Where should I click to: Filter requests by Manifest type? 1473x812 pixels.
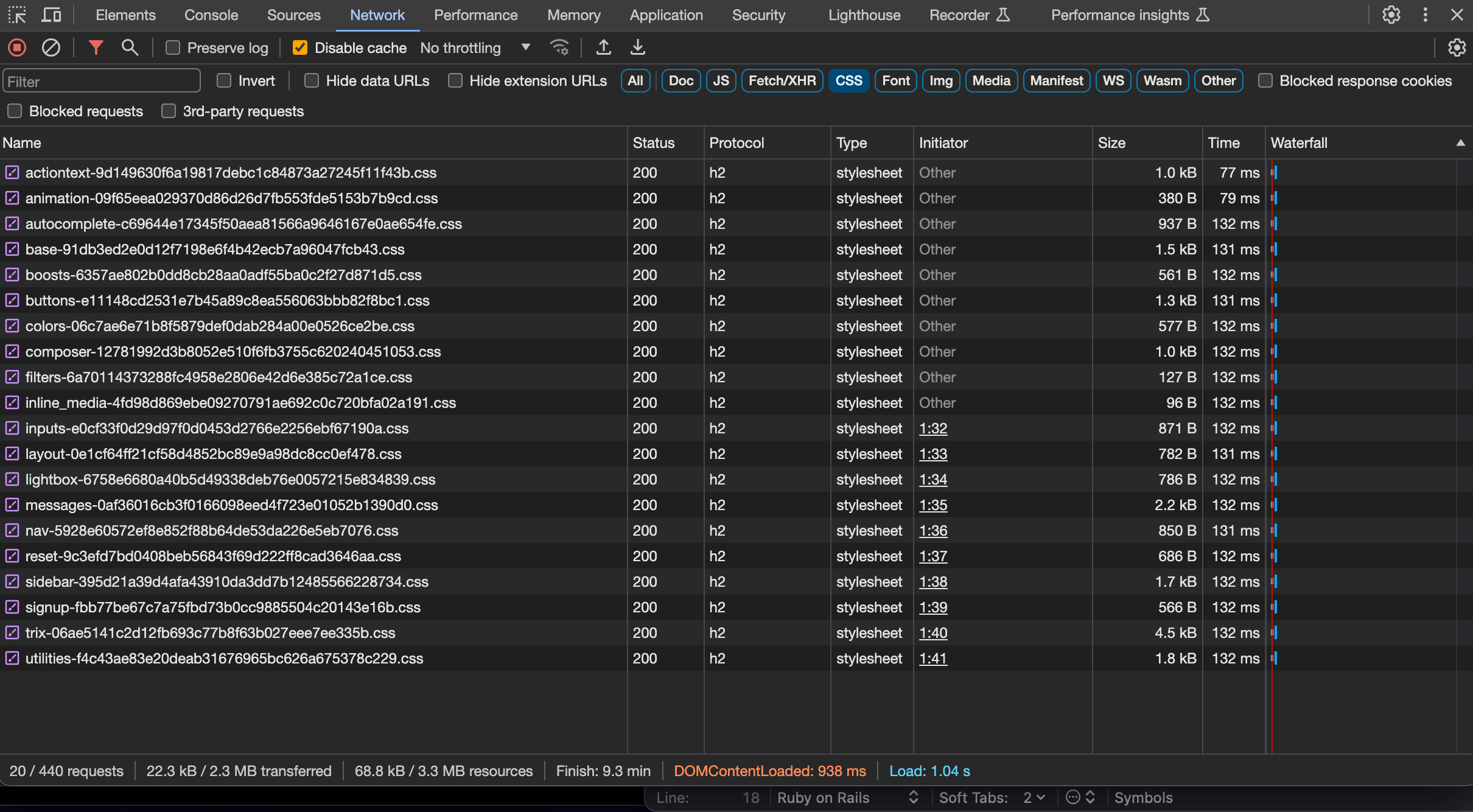(x=1057, y=80)
